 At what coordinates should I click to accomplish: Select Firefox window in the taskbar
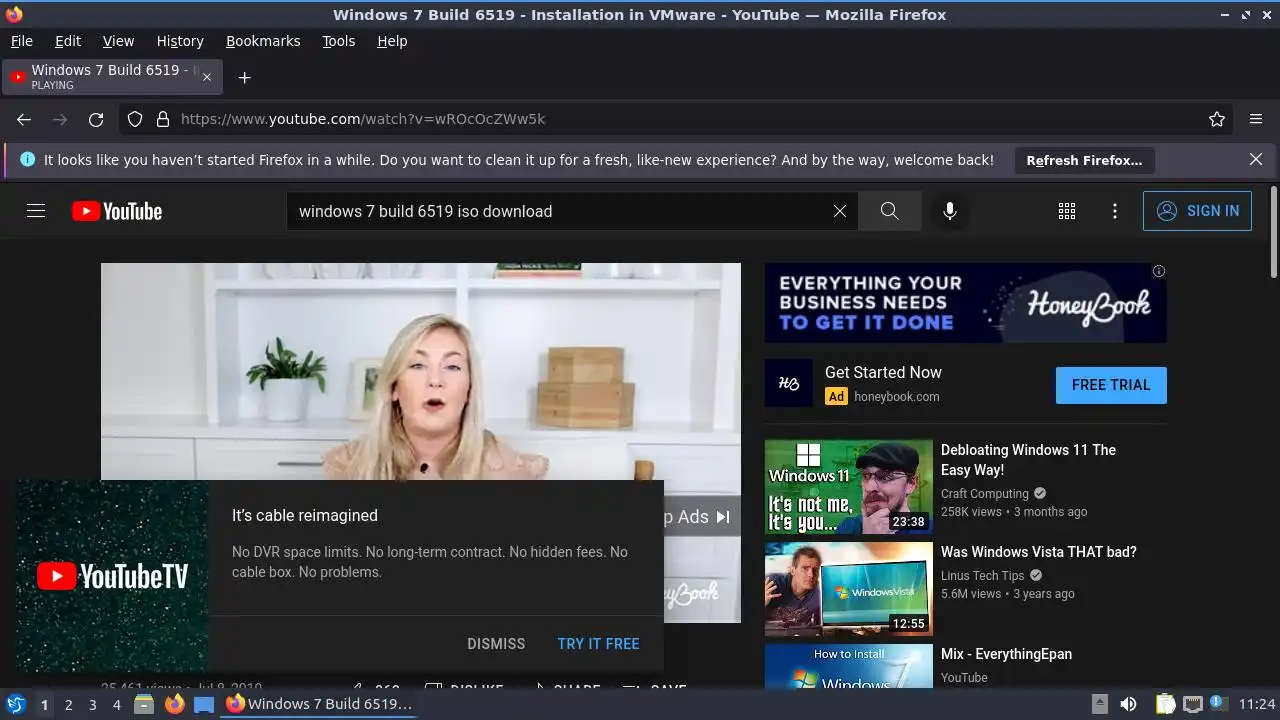320,704
